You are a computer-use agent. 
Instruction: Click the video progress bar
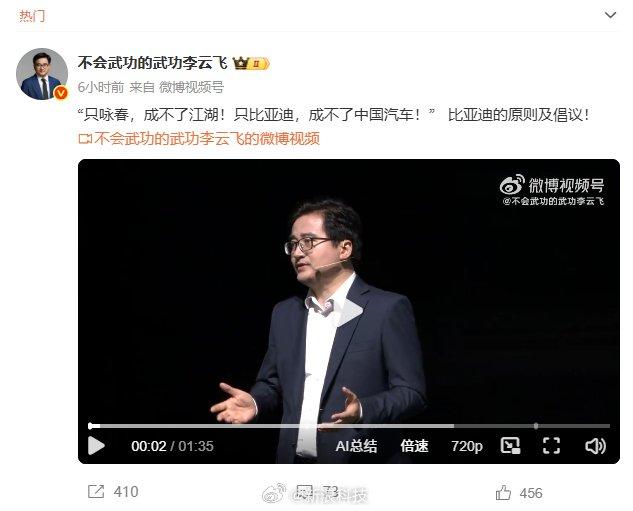point(349,426)
